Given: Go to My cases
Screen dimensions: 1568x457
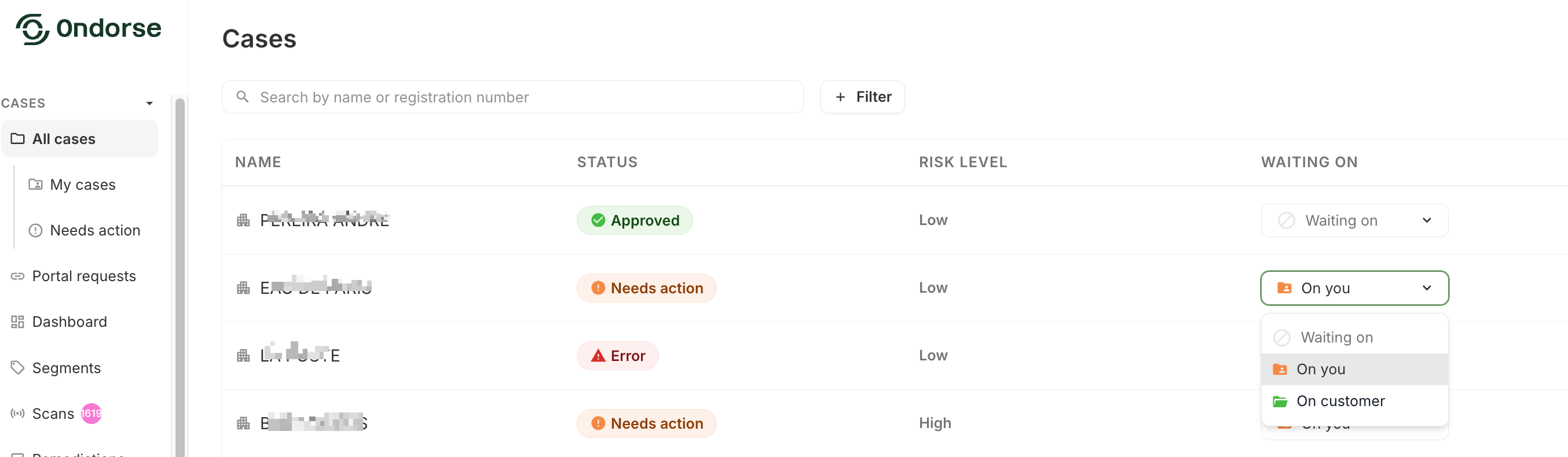Looking at the screenshot, I should (82, 185).
